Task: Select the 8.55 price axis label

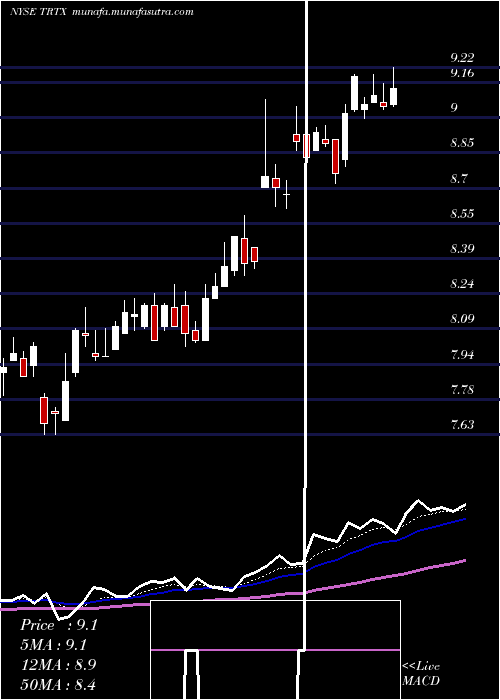Action: click(x=462, y=213)
